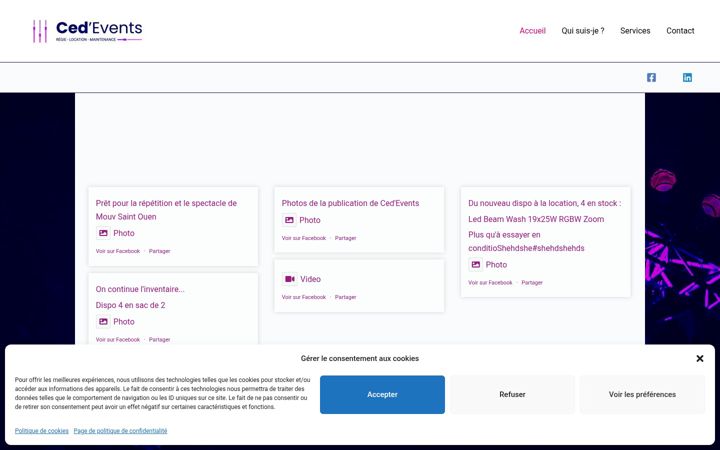720x450 pixels.
Task: Click the video icon in video post
Action: click(290, 279)
